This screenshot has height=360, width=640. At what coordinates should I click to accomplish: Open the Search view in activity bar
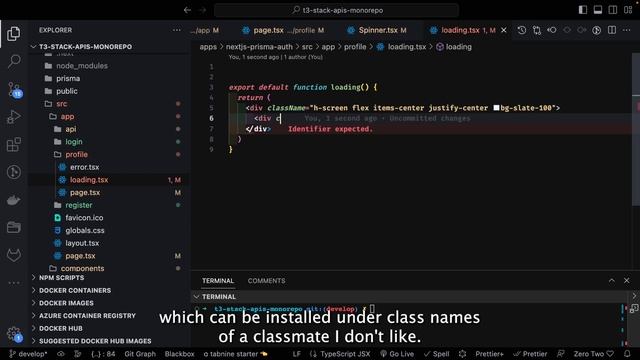tap(14, 61)
